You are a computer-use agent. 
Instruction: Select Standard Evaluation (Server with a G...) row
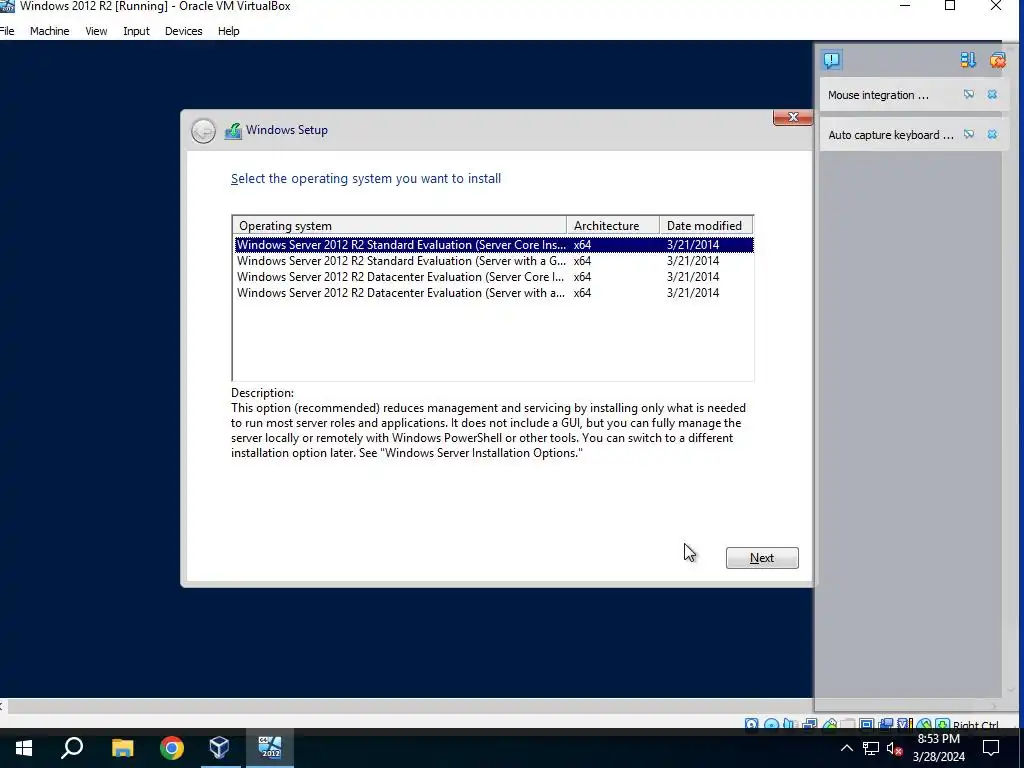tap(494, 261)
